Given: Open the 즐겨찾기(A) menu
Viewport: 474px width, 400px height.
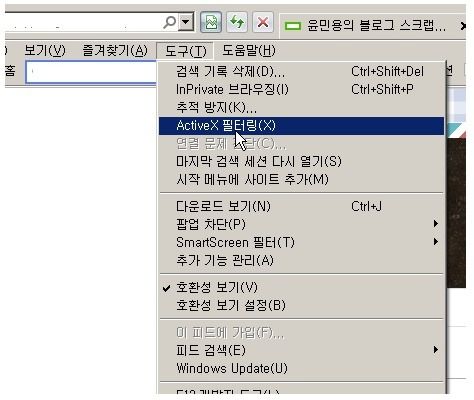Looking at the screenshot, I should [x=115, y=51].
